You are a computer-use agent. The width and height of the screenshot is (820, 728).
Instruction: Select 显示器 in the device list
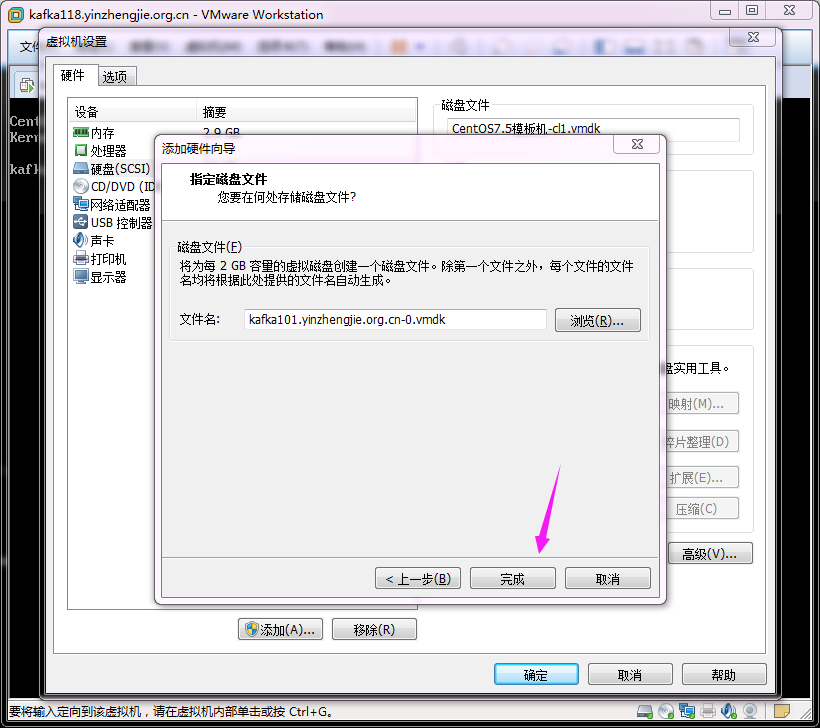click(108, 277)
